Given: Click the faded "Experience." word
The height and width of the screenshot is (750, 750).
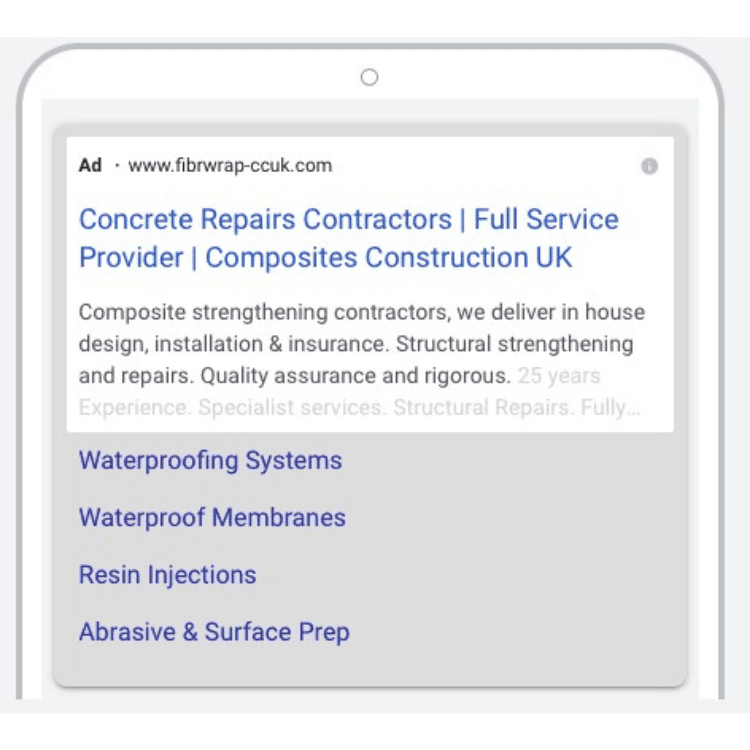Looking at the screenshot, I should point(134,408).
